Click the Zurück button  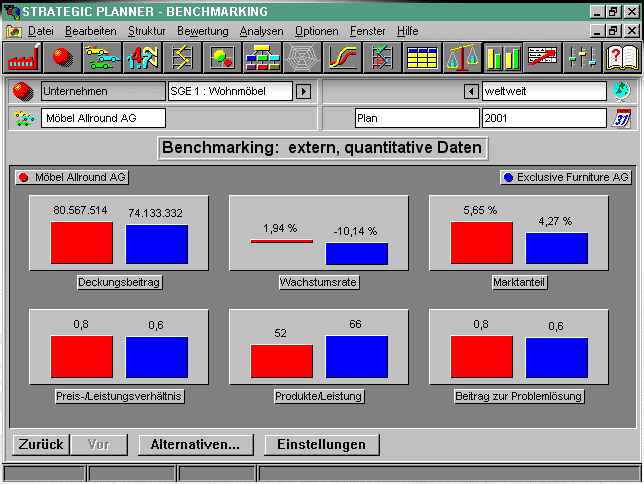pyautogui.click(x=41, y=445)
